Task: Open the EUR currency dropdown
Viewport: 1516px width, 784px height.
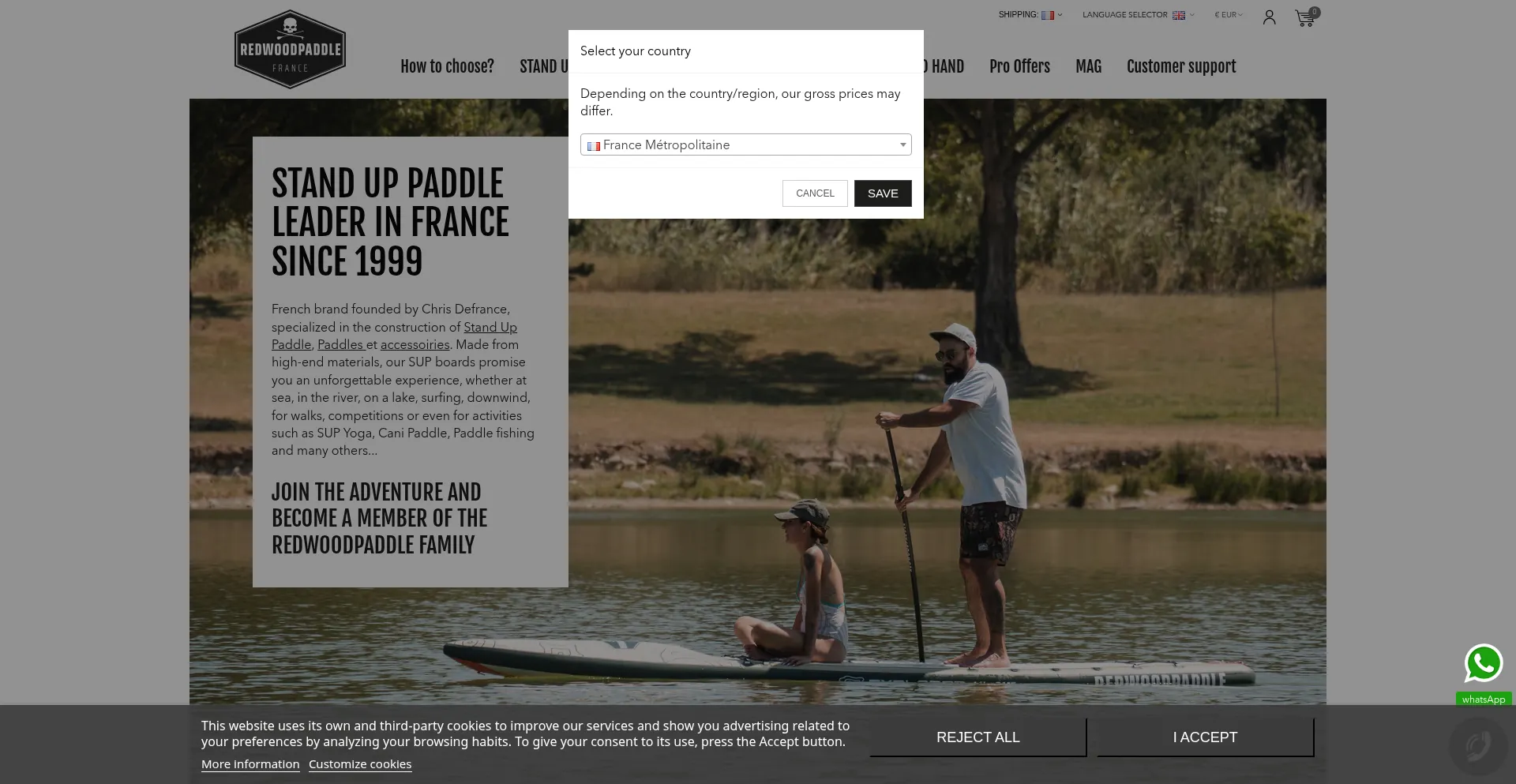Action: point(1229,15)
